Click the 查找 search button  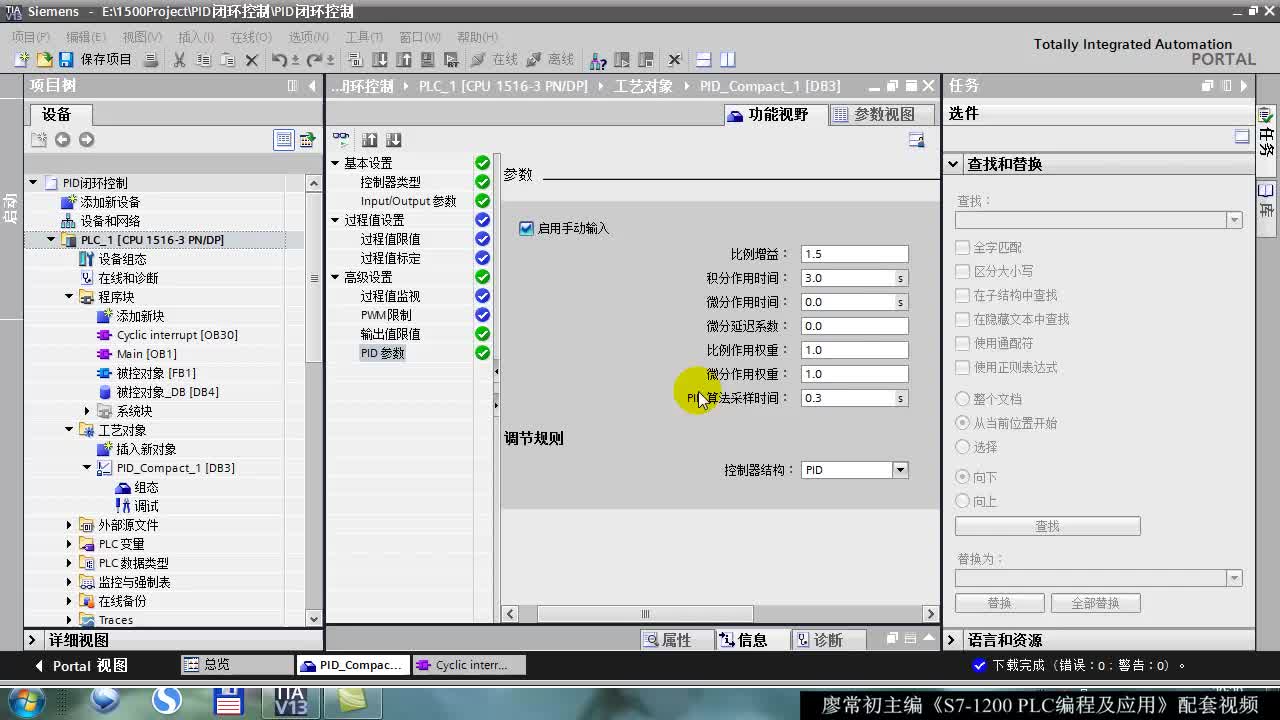point(1047,526)
